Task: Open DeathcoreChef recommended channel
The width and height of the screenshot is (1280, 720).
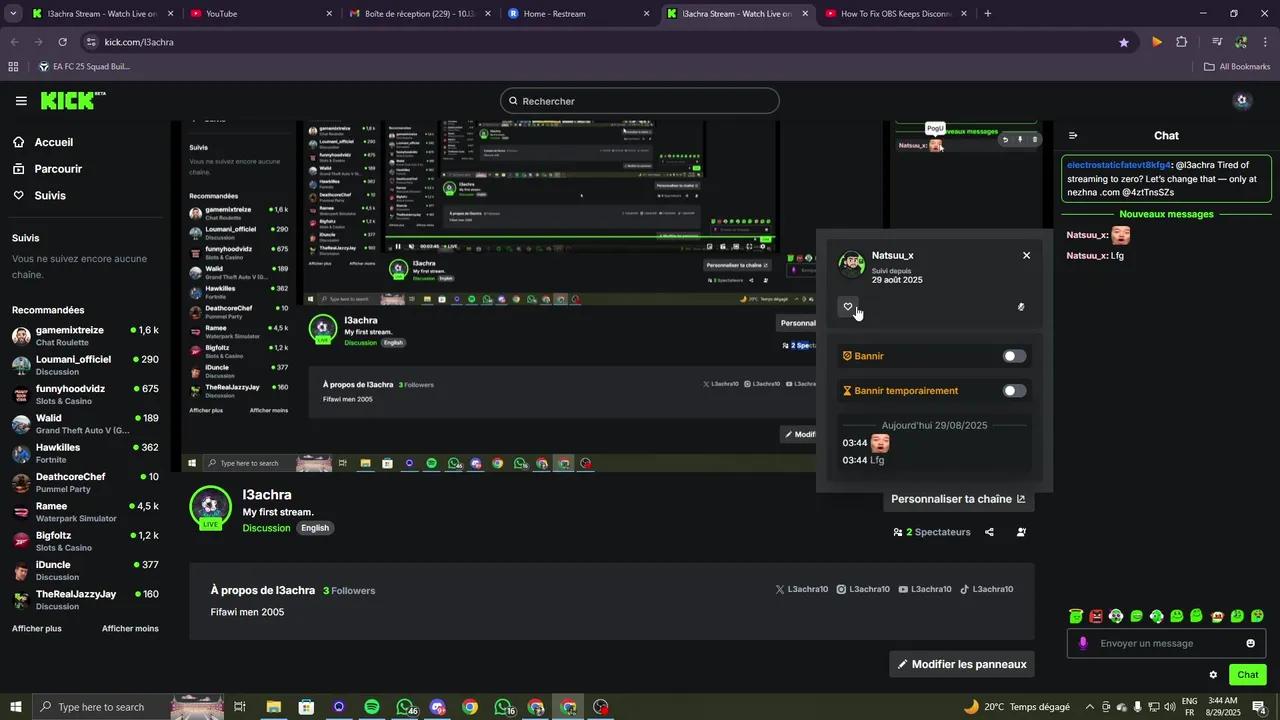Action: click(x=86, y=483)
